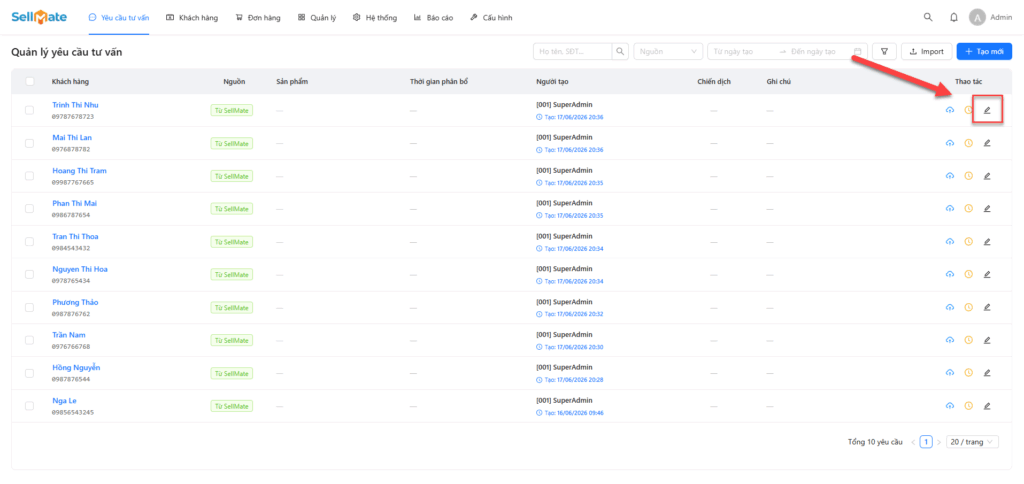1024x484 pixels.
Task: Click edit pencil icon for Mai Thi Lan
Action: coord(987,143)
